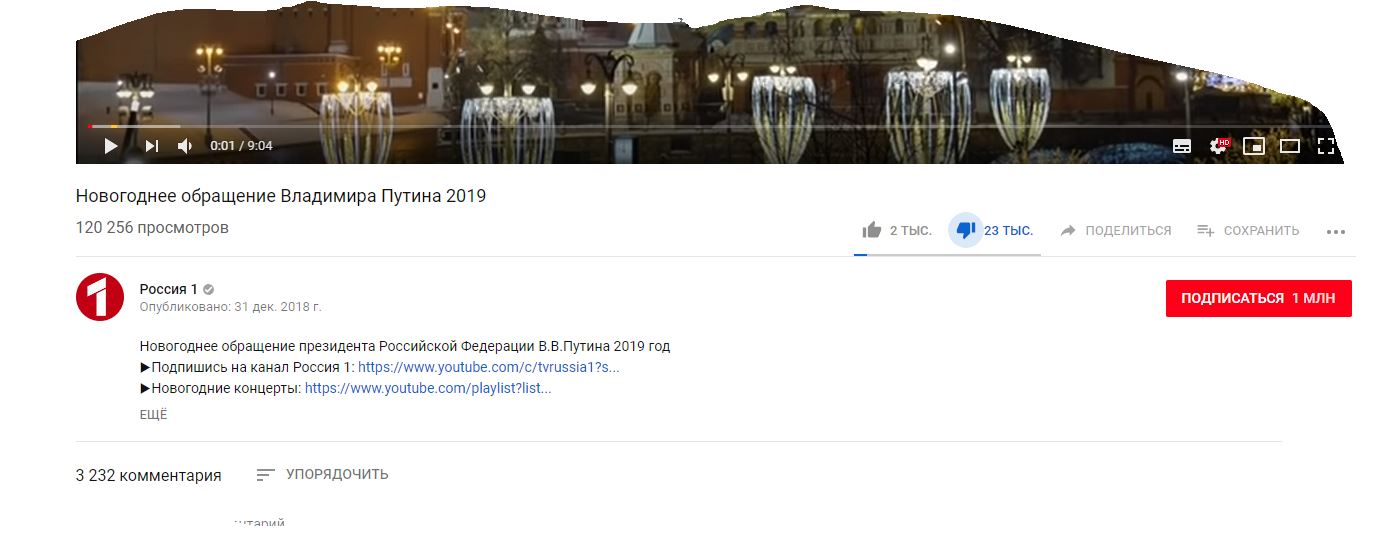Like the video with thumbs up
1380x539 pixels.
coord(872,230)
